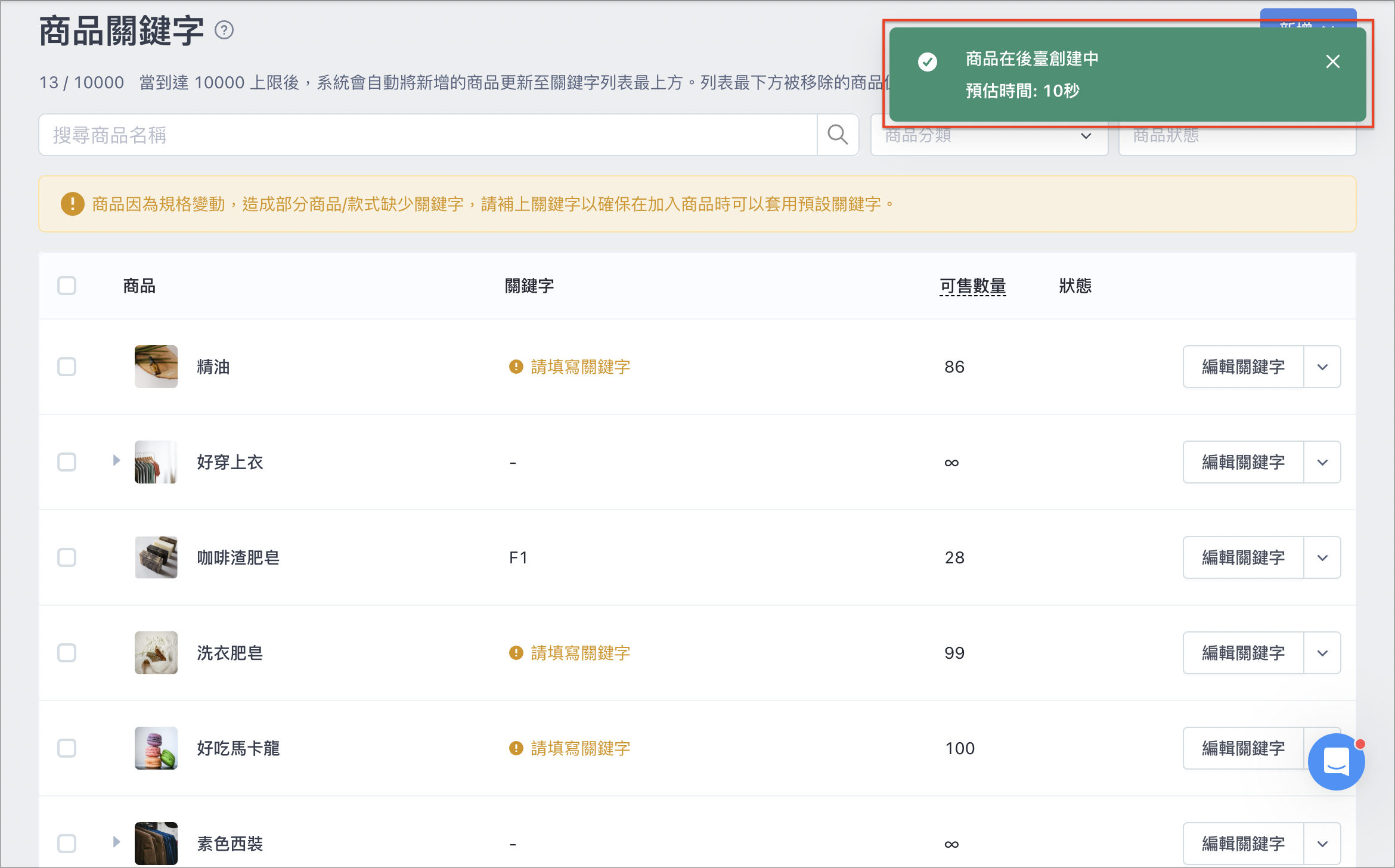The width and height of the screenshot is (1395, 868).
Task: Click the 可售數量 column header
Action: coord(972,286)
